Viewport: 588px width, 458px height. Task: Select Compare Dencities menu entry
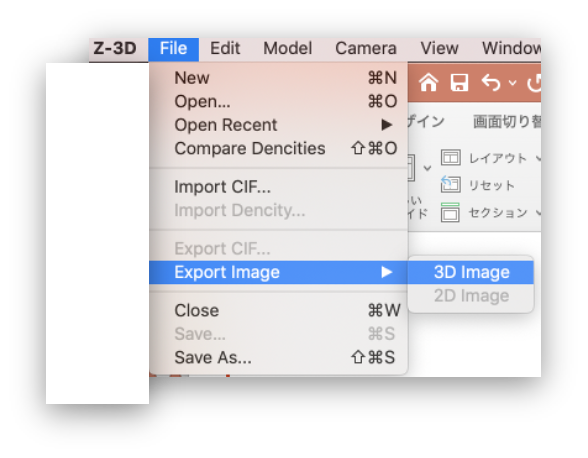click(278, 149)
